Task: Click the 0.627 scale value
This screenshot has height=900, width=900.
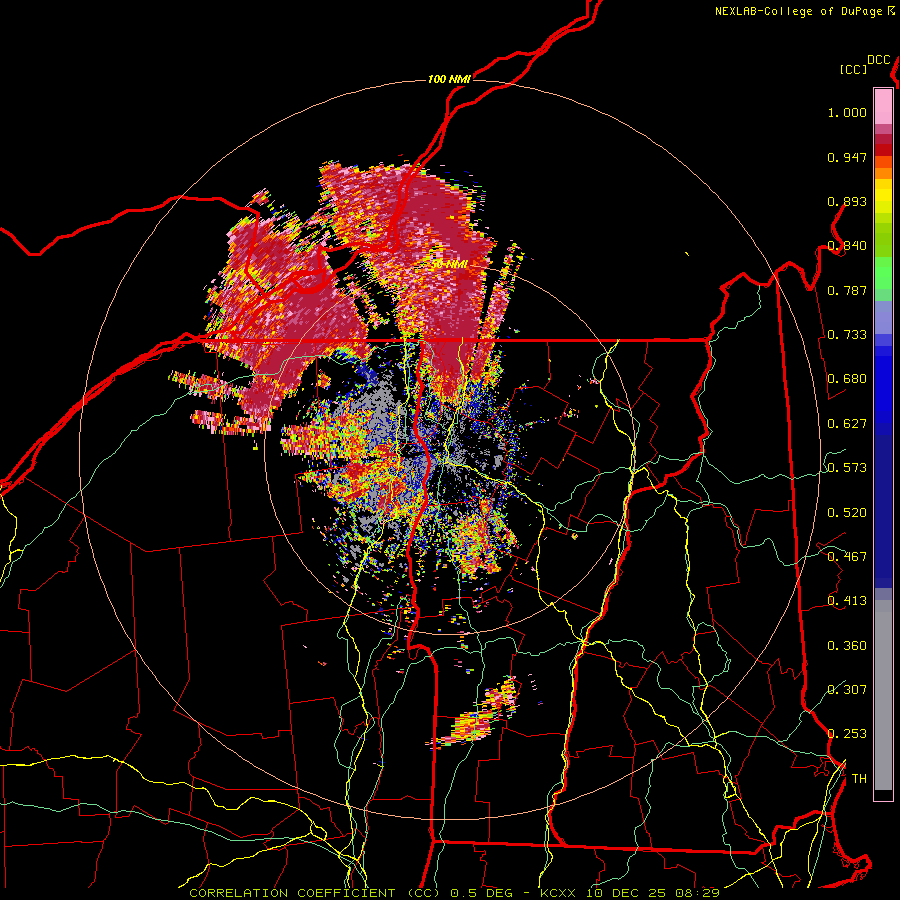Action: pyautogui.click(x=847, y=424)
